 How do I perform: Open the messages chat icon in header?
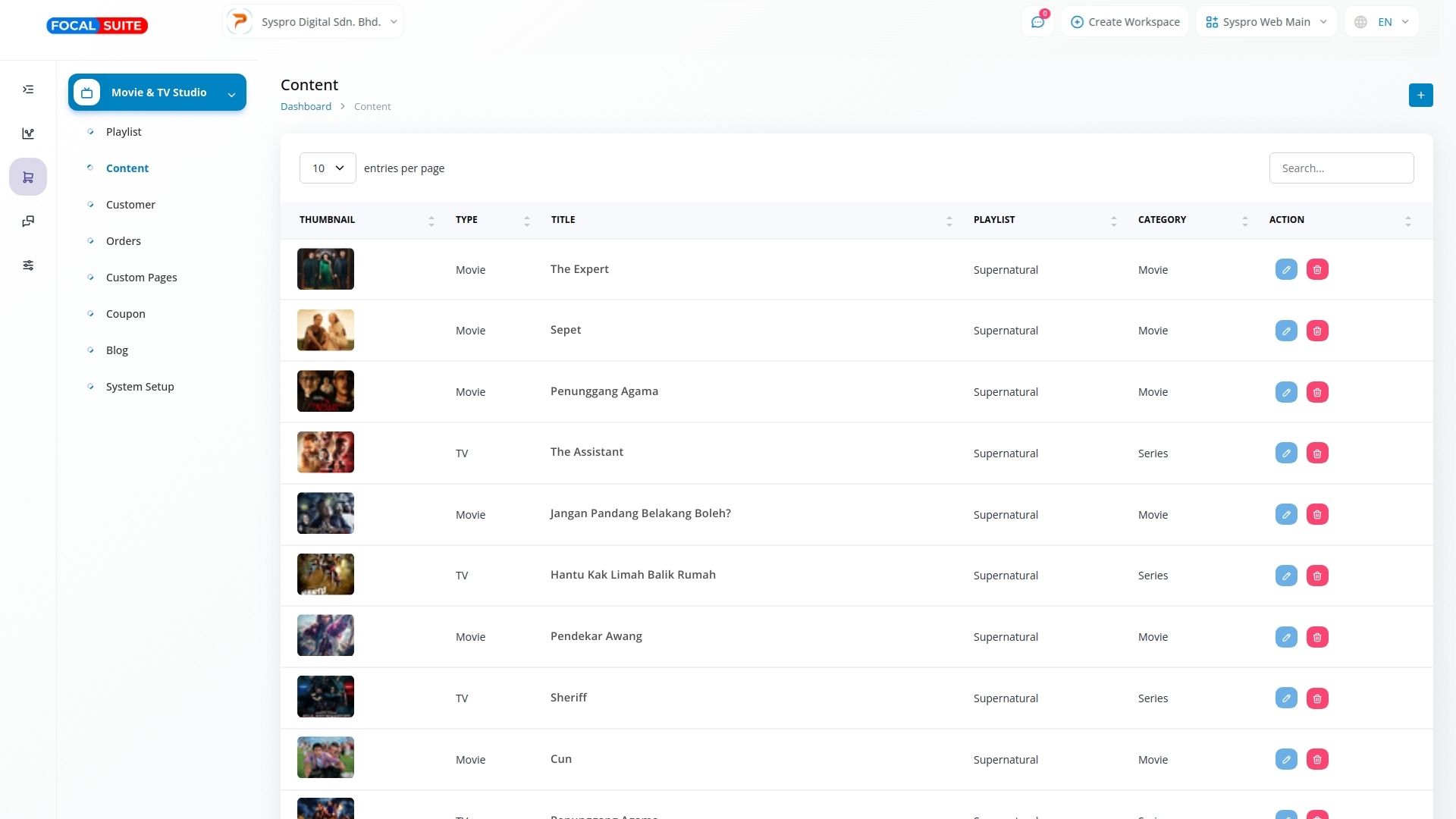[1037, 22]
